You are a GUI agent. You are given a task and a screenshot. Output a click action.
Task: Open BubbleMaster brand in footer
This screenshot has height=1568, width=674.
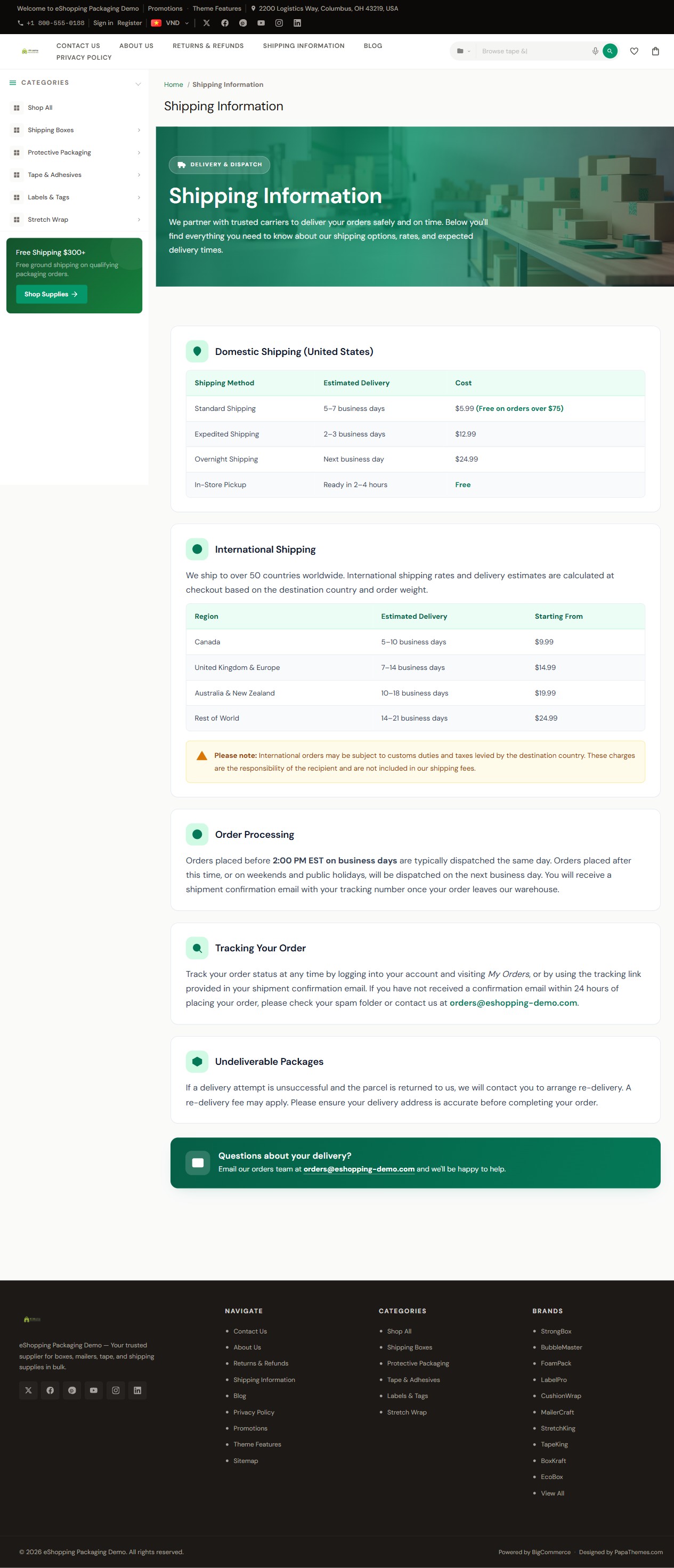tap(562, 1347)
